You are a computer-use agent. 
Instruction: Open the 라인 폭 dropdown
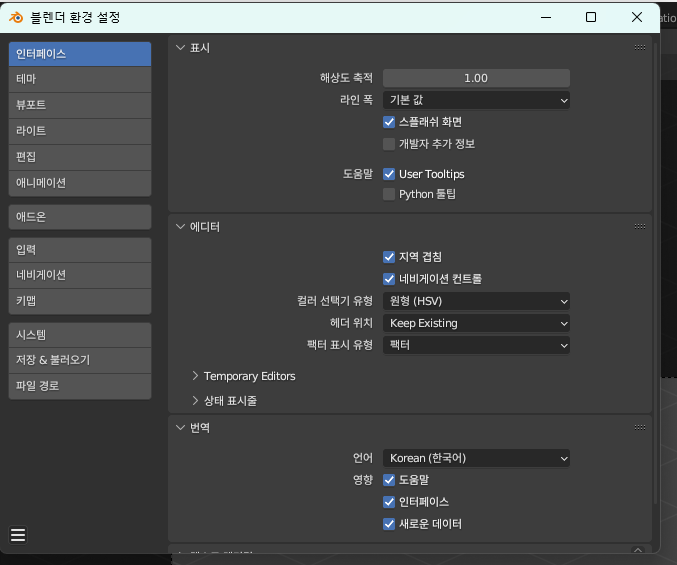pos(476,100)
